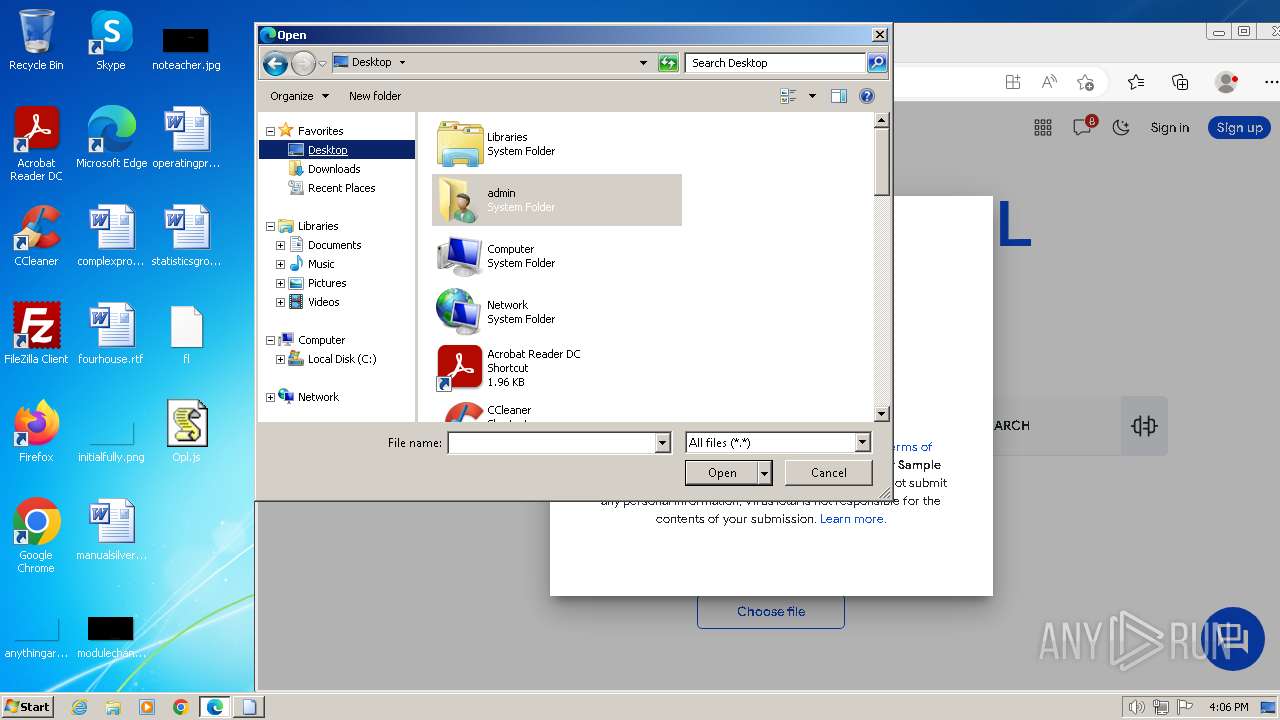The height and width of the screenshot is (720, 1280).
Task: Click VirusTotal Sign in link
Action: point(1169,127)
